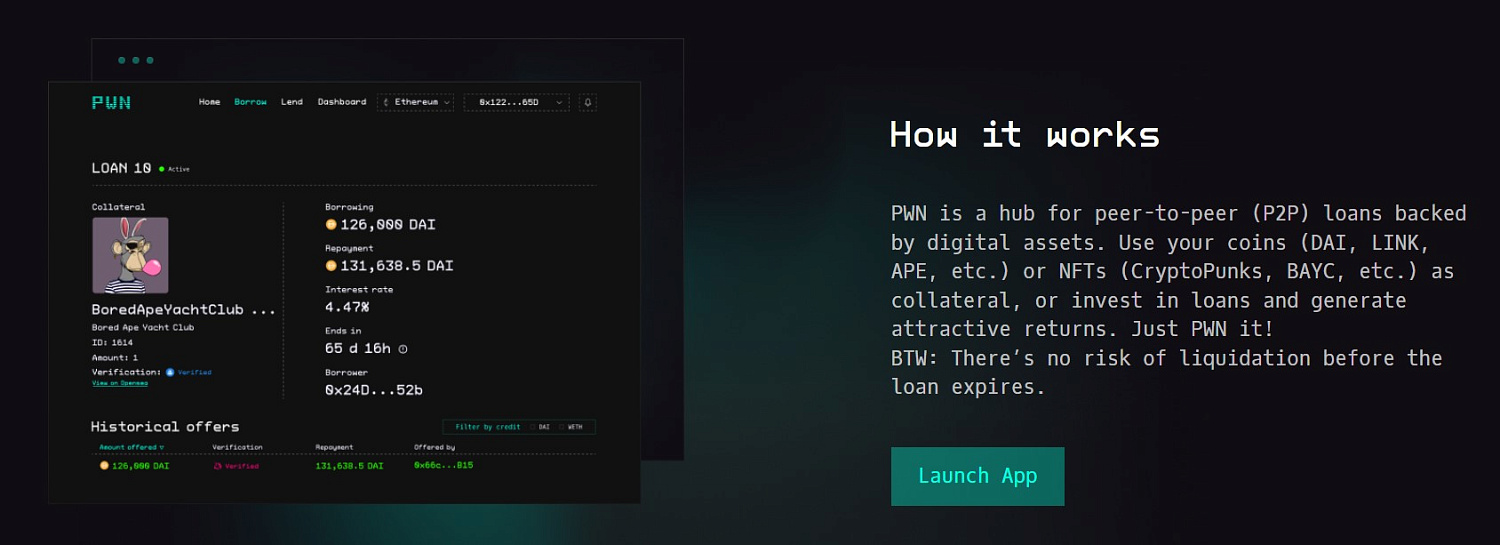
Task: Click the BoredApeYachtClub collateral title
Action: coord(183,310)
